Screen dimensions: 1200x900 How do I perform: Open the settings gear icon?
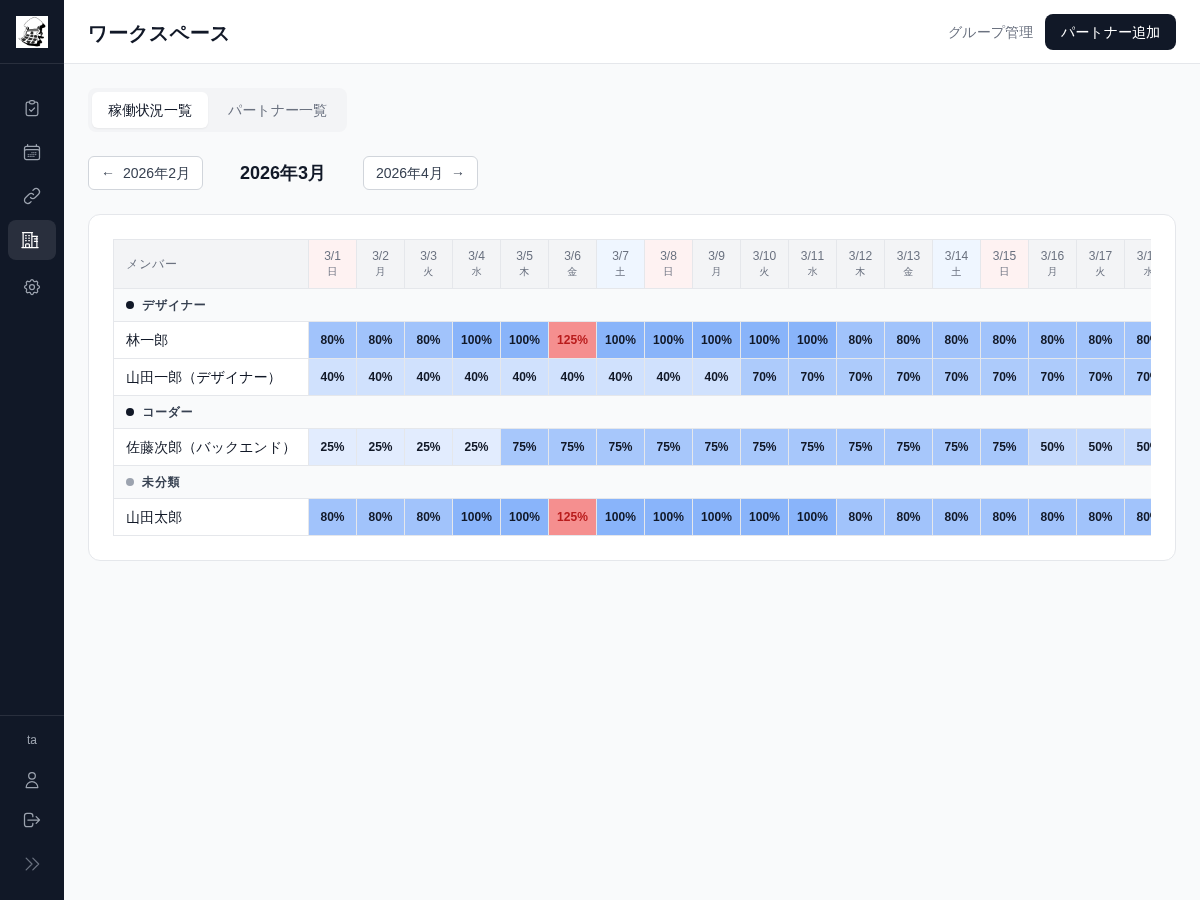[x=32, y=287]
